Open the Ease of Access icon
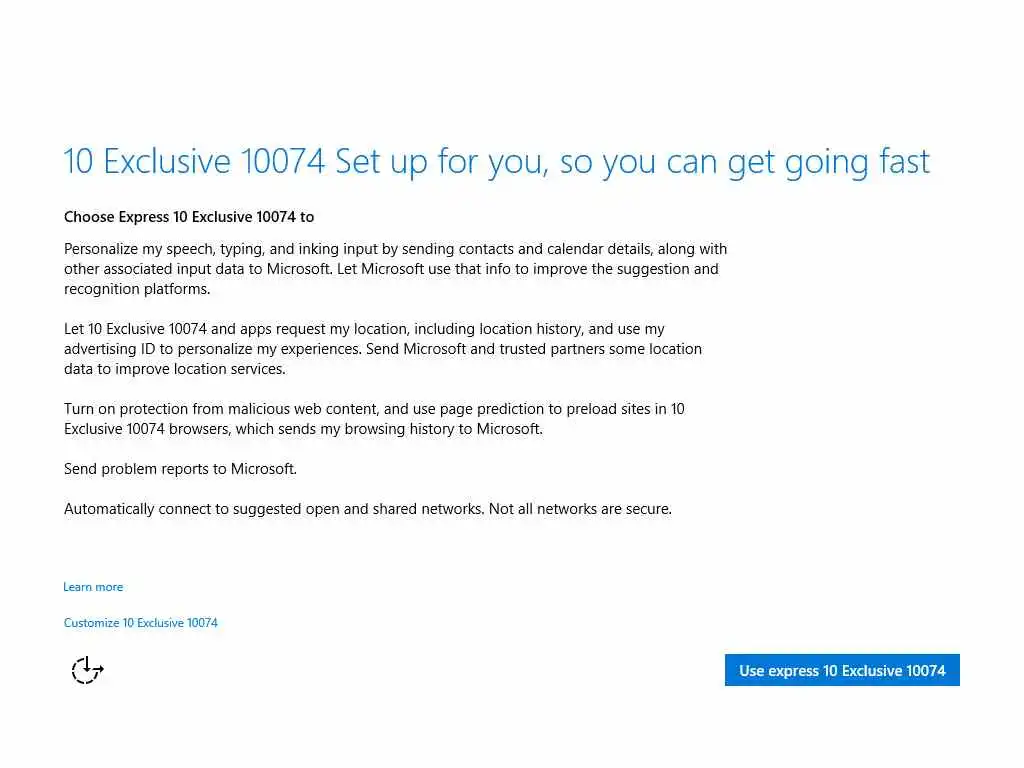The width and height of the screenshot is (1024, 768). (88, 670)
